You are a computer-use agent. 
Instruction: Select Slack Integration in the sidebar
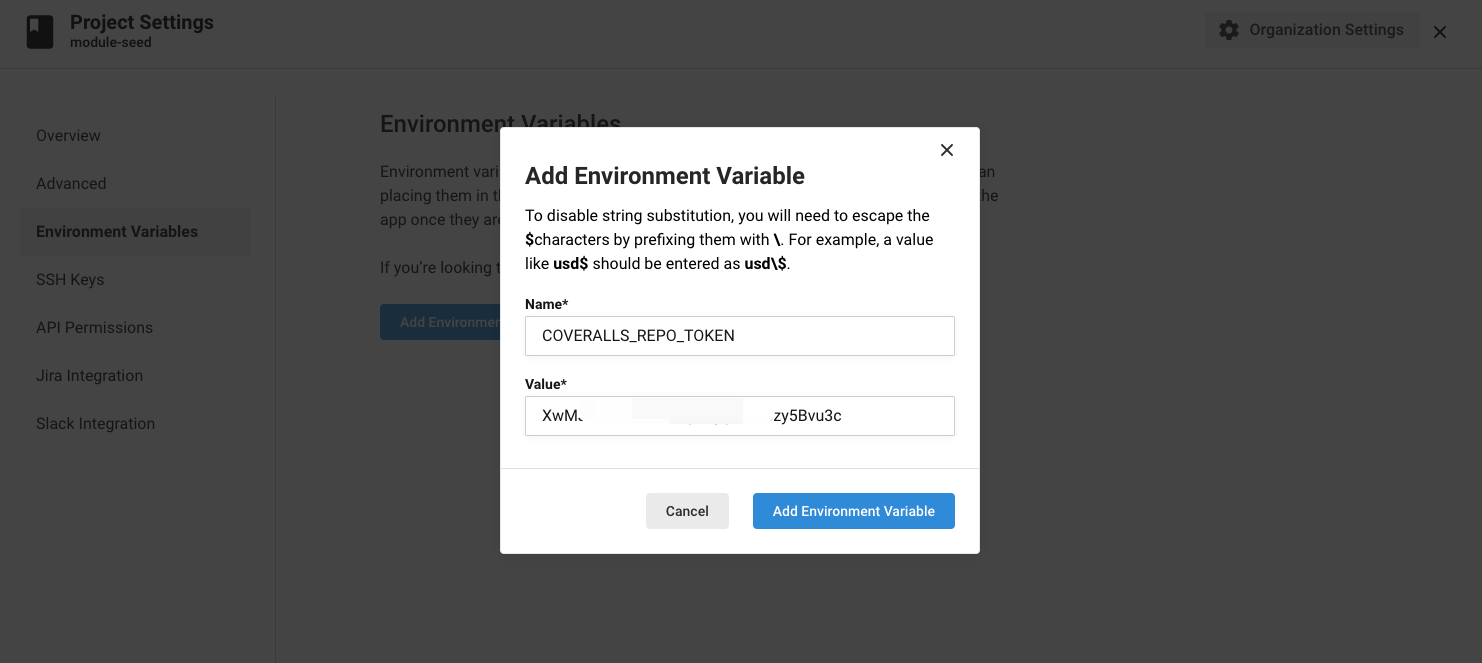(95, 424)
